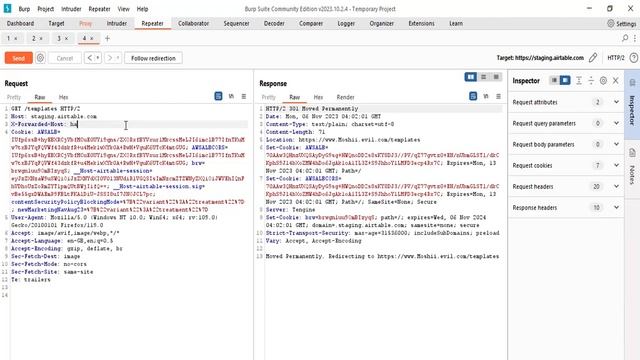
Task: Go back to previous request in history
Action: coord(89,58)
